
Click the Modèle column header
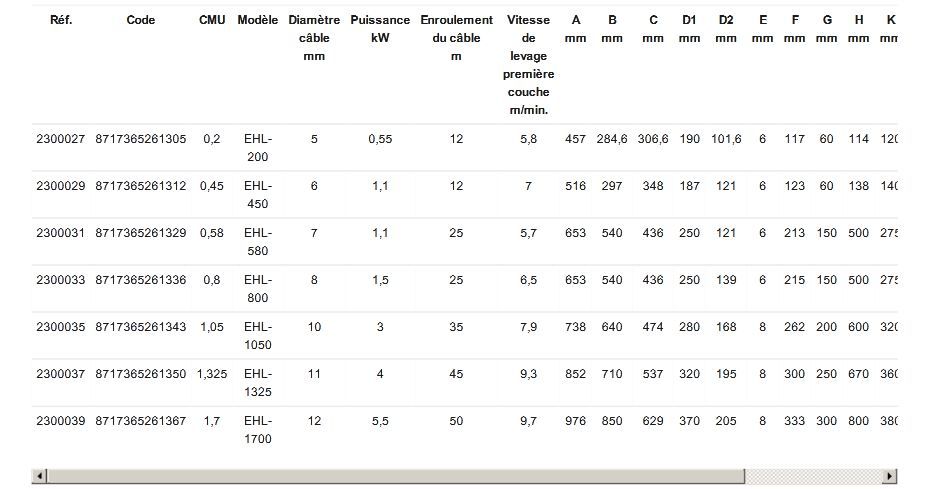[x=258, y=20]
